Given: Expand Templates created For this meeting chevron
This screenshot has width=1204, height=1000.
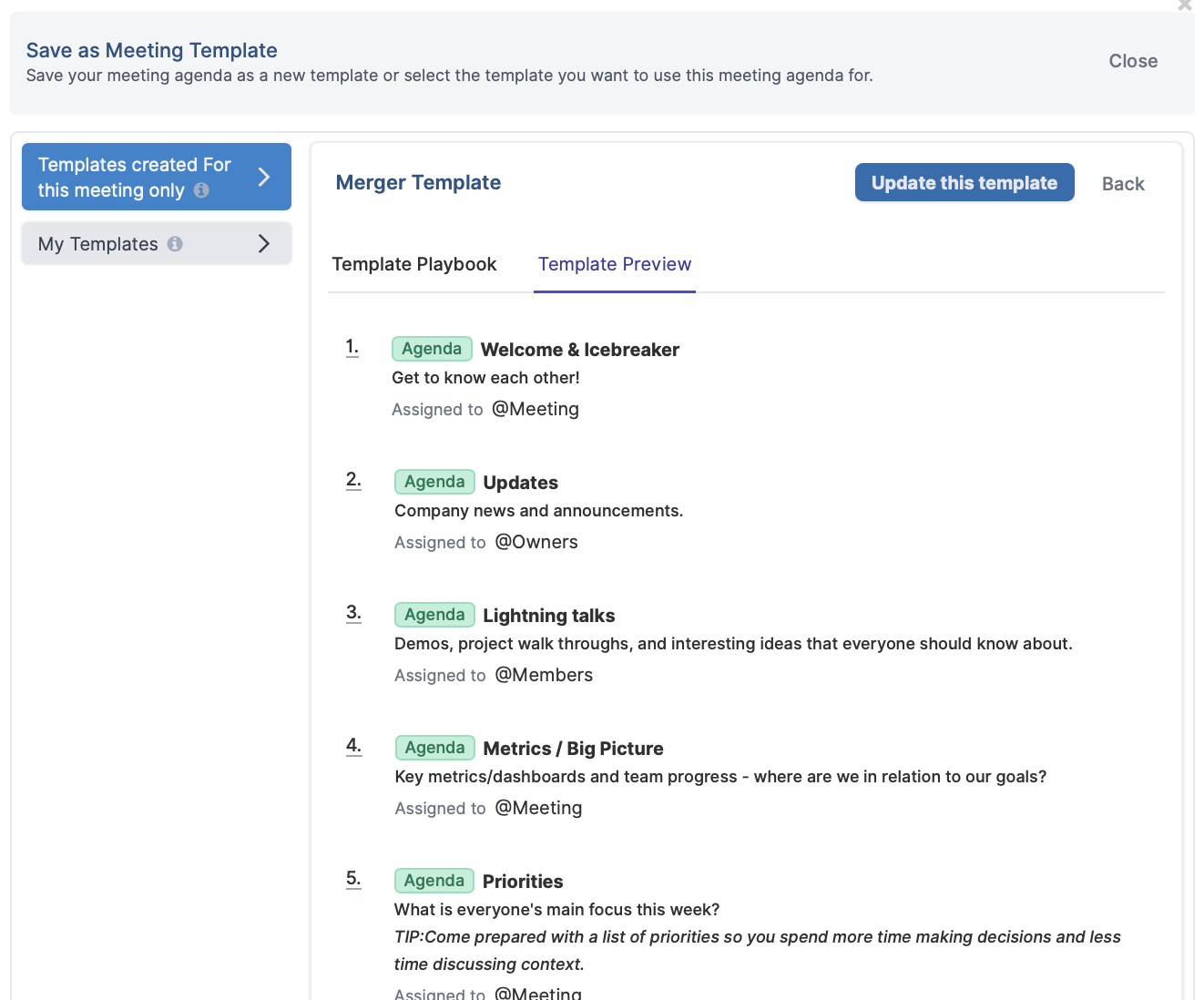Looking at the screenshot, I should tap(264, 177).
